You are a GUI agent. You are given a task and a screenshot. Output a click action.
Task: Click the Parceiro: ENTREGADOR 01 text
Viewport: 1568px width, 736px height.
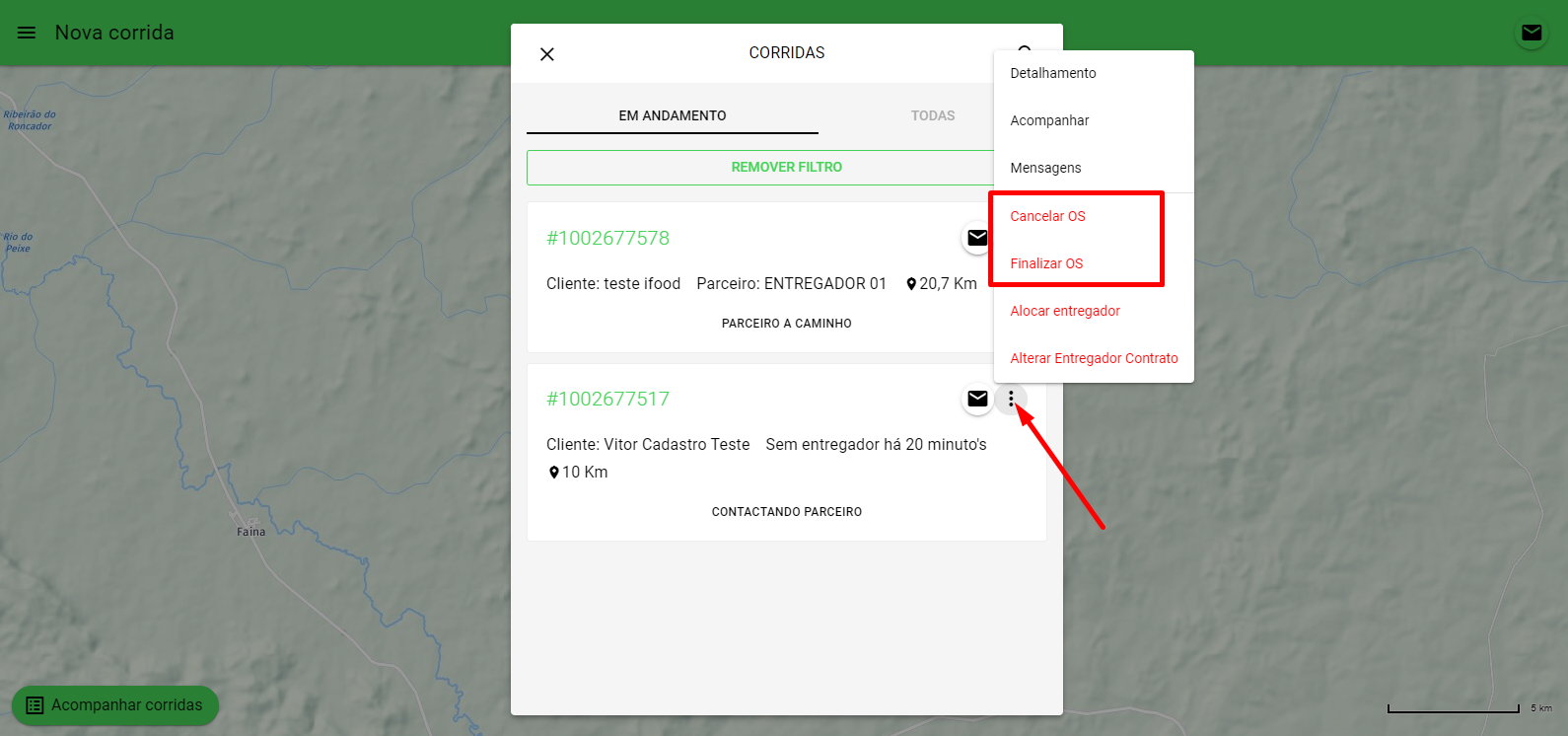click(792, 284)
